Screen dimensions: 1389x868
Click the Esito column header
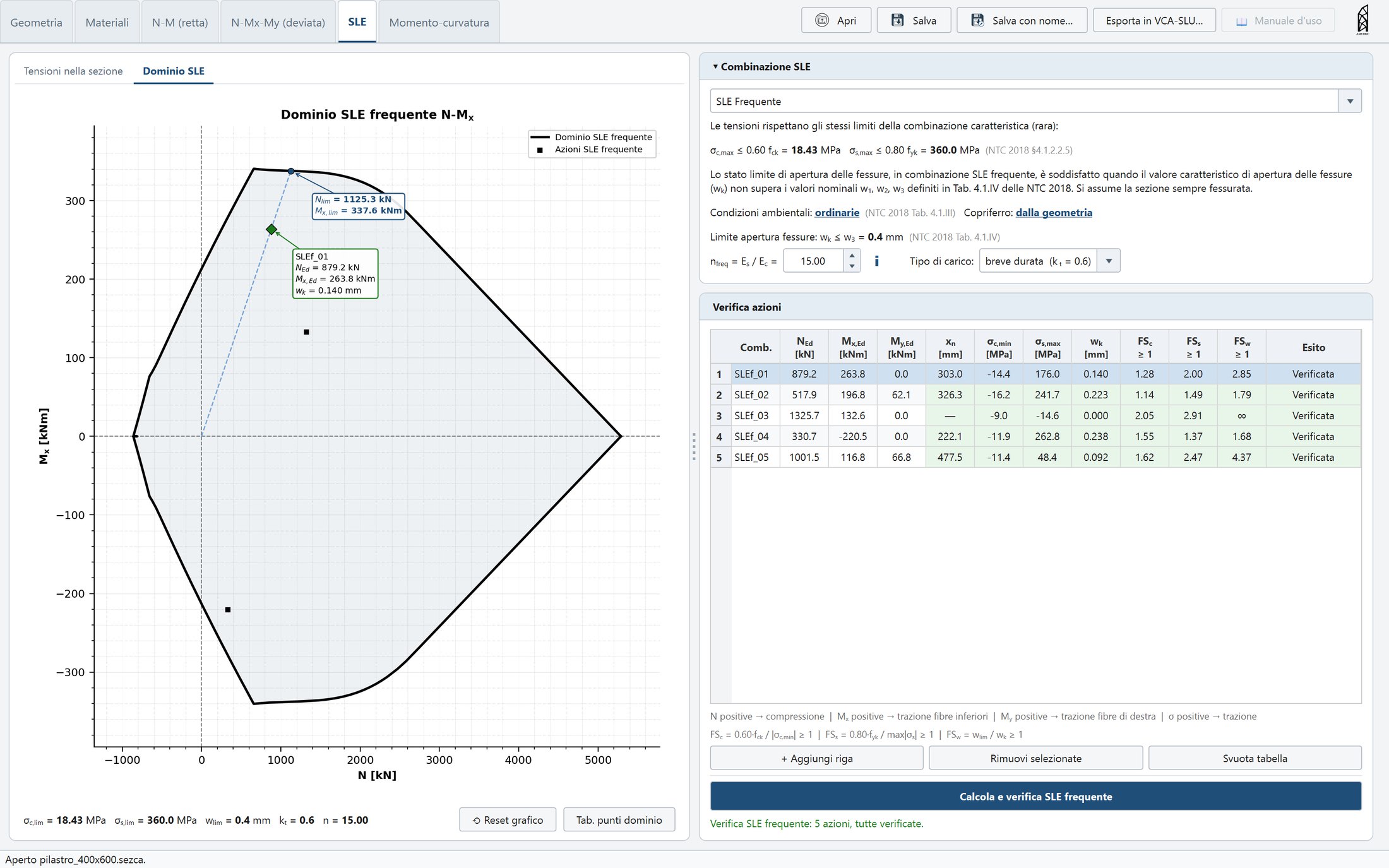(x=1313, y=347)
